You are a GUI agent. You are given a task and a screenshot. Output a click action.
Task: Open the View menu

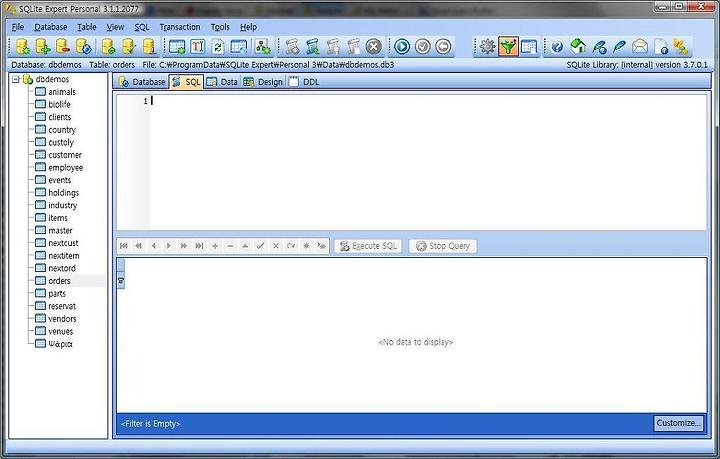[x=115, y=27]
